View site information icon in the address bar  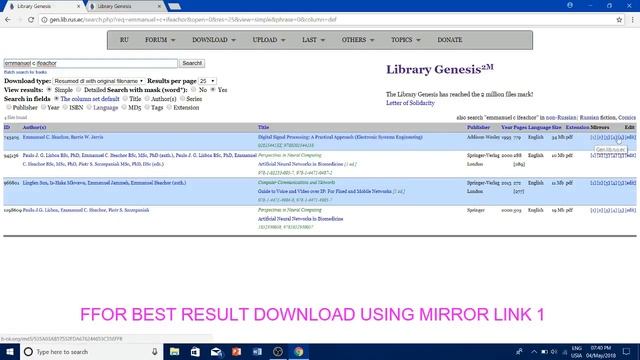(44, 20)
